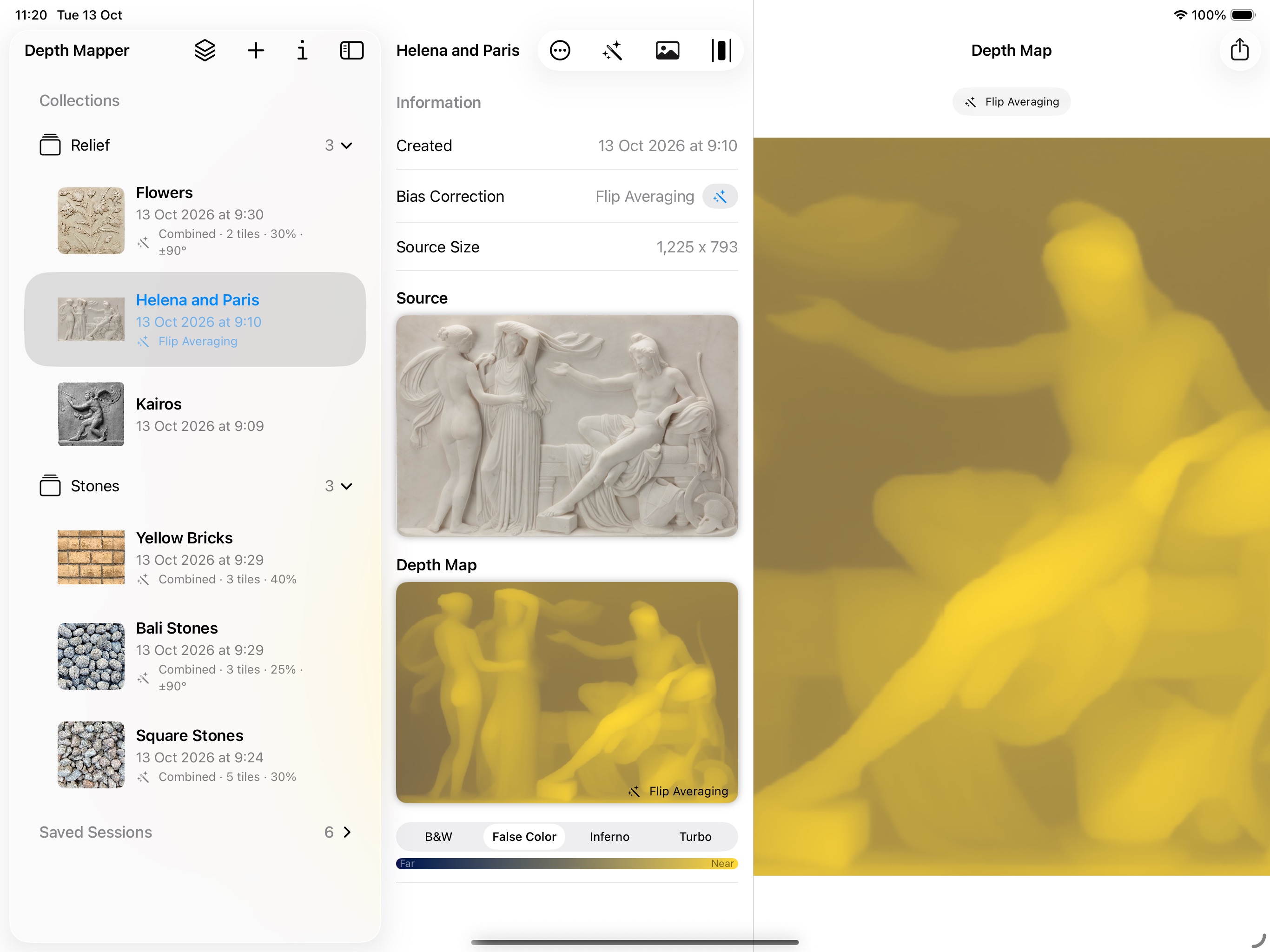This screenshot has width=1270, height=952.
Task: Tap the Wi-Fi status icon
Action: coord(1180,15)
